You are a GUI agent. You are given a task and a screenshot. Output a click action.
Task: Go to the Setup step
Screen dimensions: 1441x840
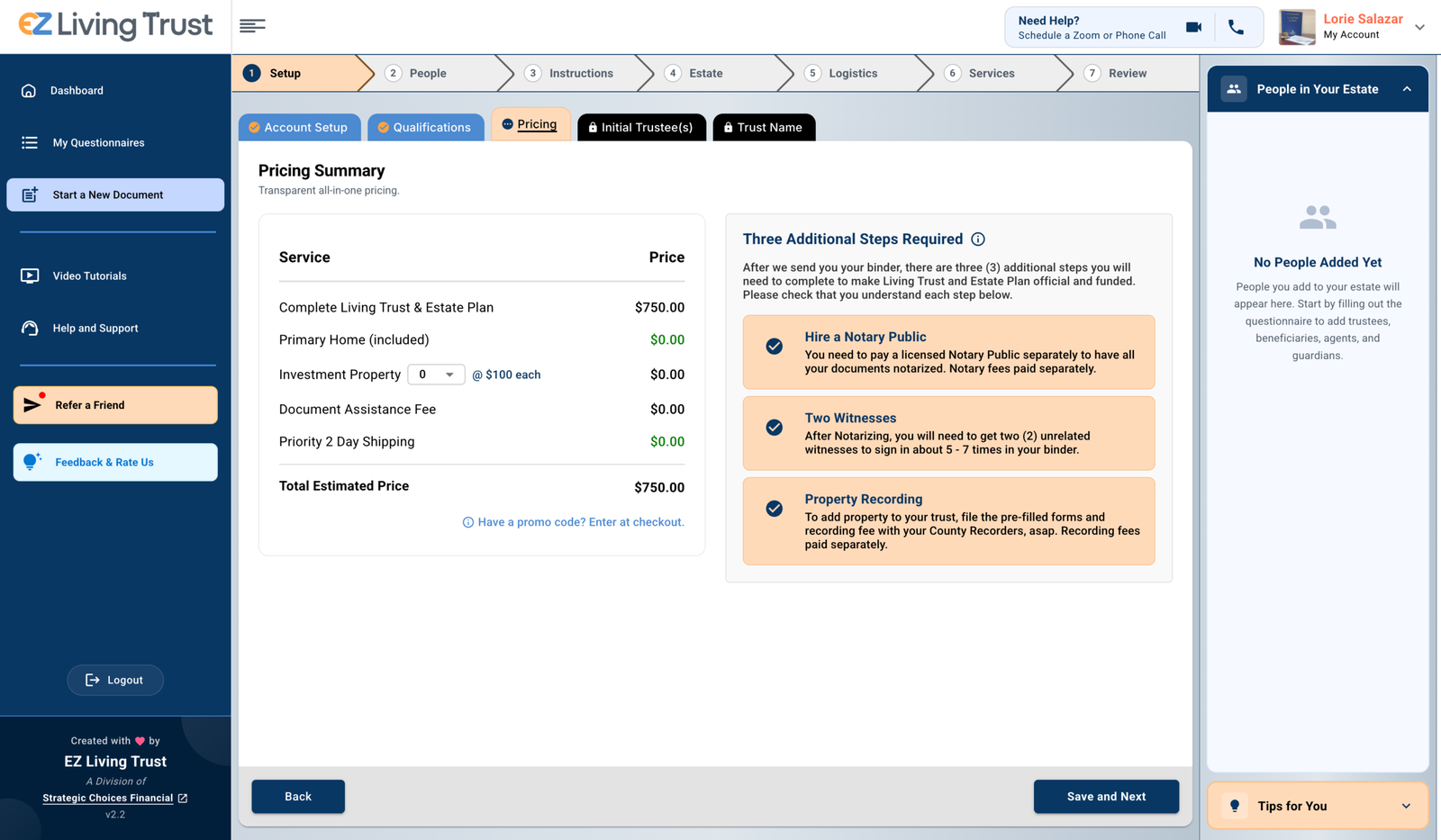pyautogui.click(x=302, y=73)
